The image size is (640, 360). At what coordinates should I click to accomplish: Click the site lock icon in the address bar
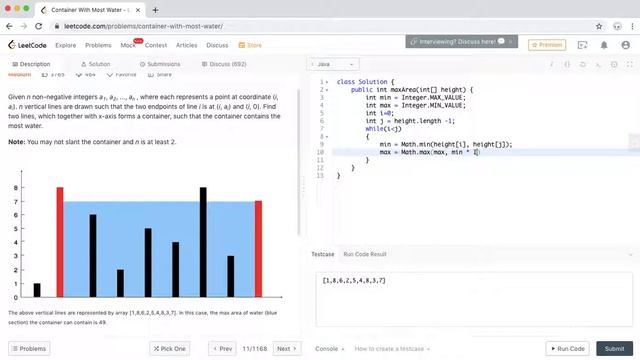[57, 26]
